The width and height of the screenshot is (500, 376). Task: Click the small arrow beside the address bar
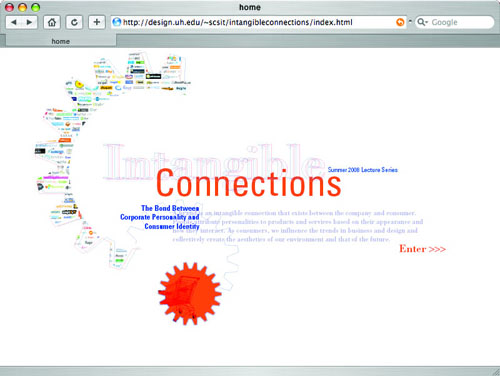pyautogui.click(x=410, y=21)
